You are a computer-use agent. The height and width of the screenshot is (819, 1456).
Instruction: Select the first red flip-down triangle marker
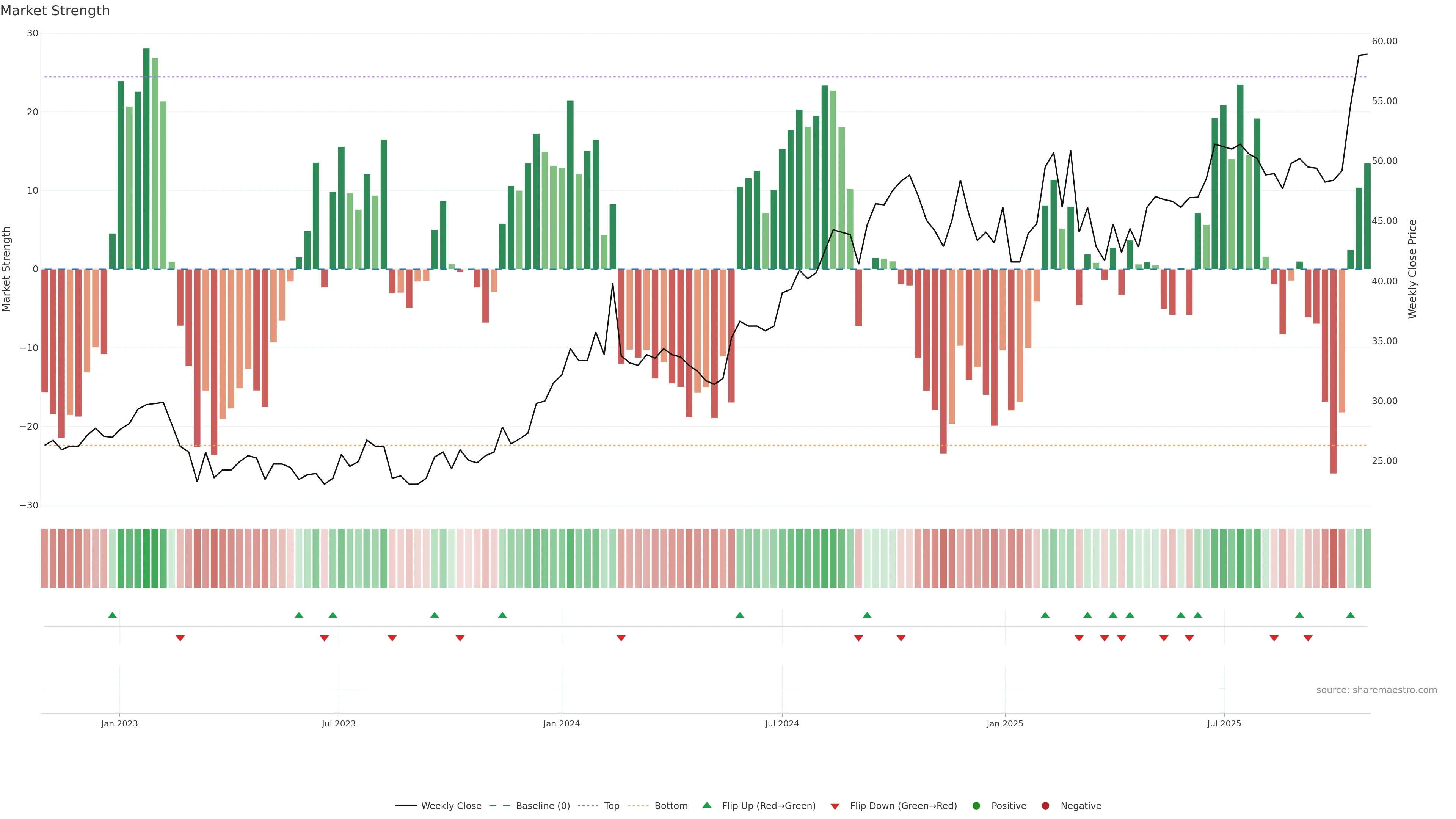(x=180, y=638)
